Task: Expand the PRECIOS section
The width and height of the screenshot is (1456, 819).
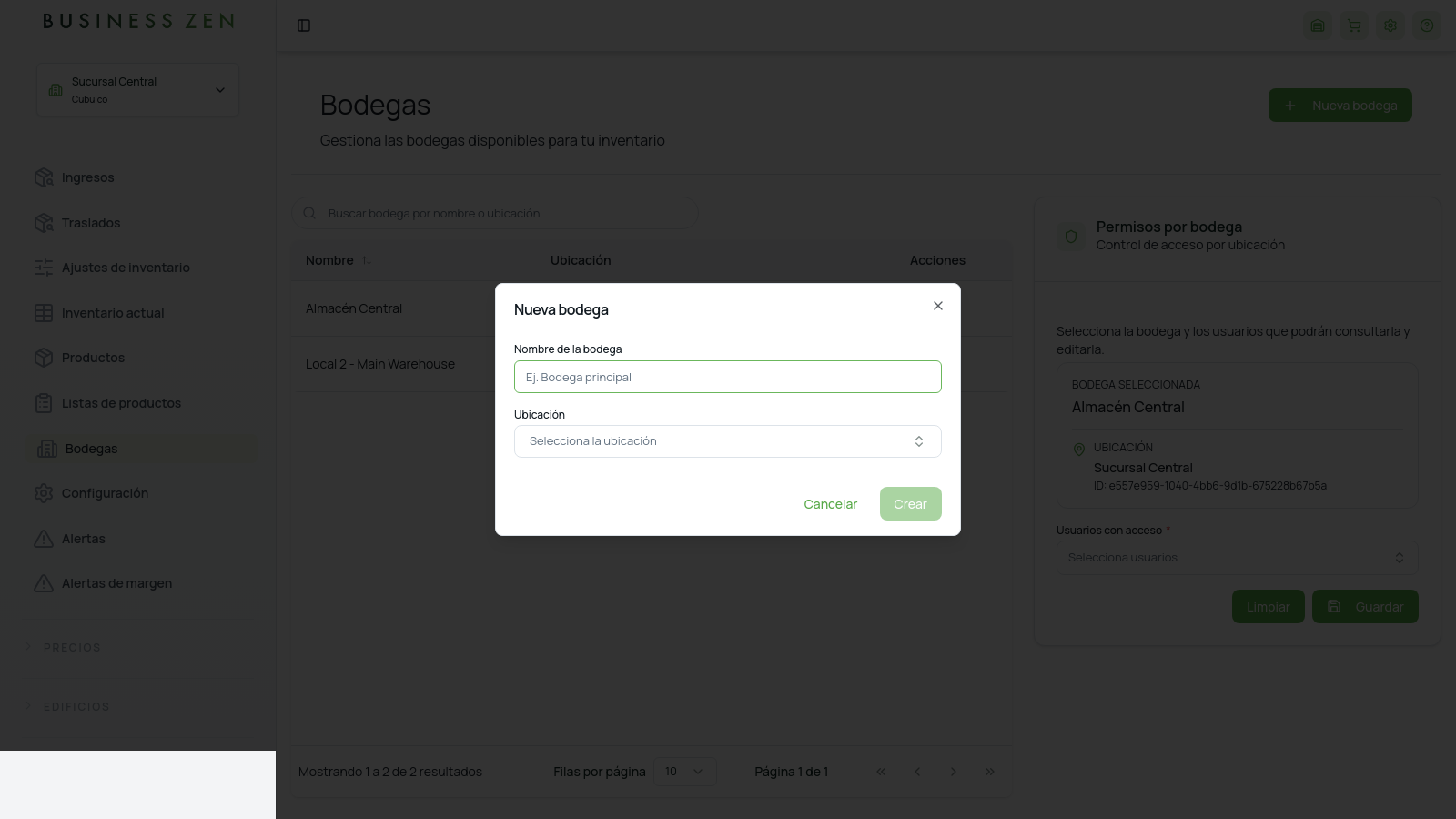Action: click(x=64, y=647)
